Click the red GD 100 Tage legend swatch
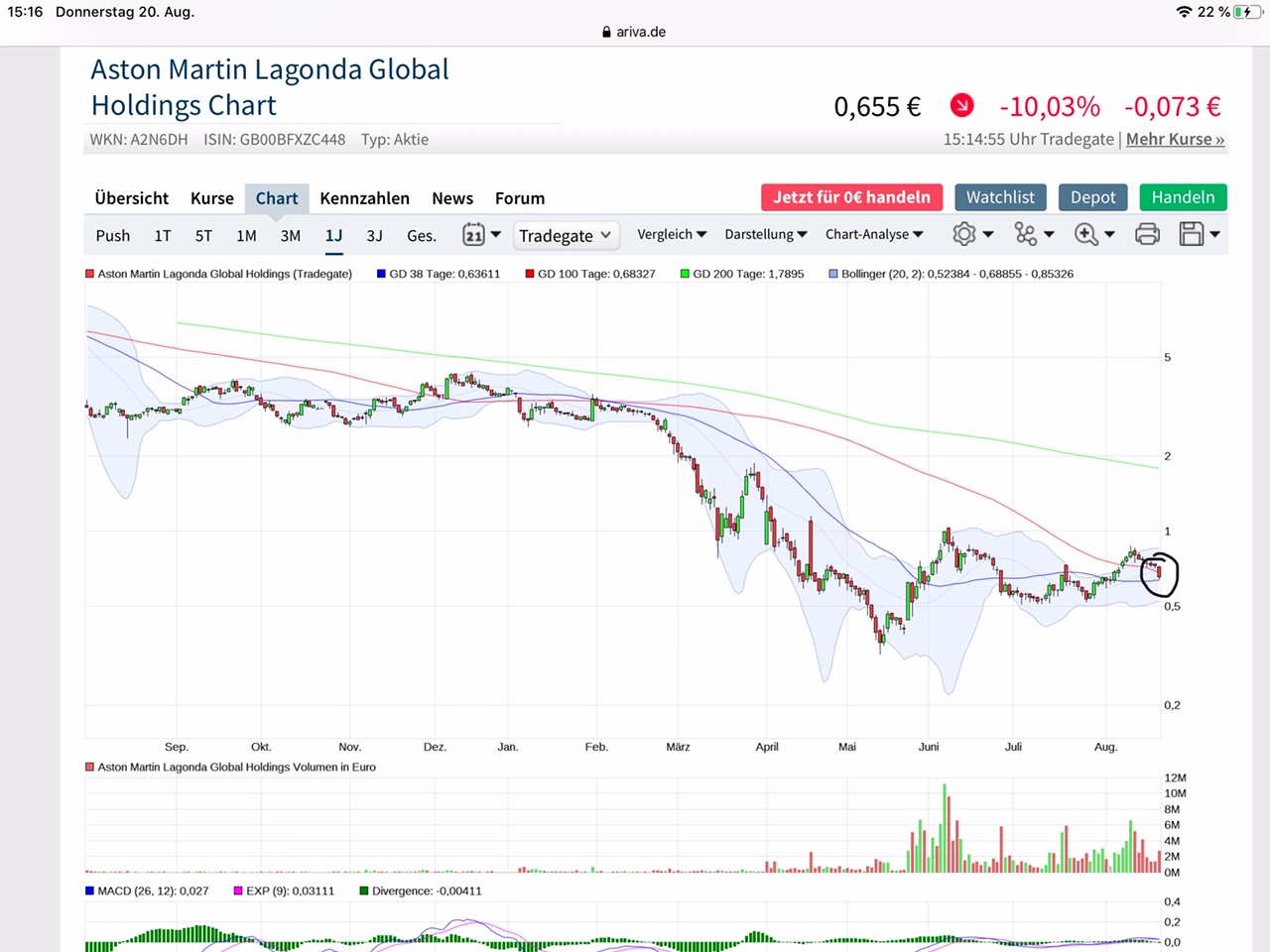This screenshot has height=952, width=1270. point(530,274)
